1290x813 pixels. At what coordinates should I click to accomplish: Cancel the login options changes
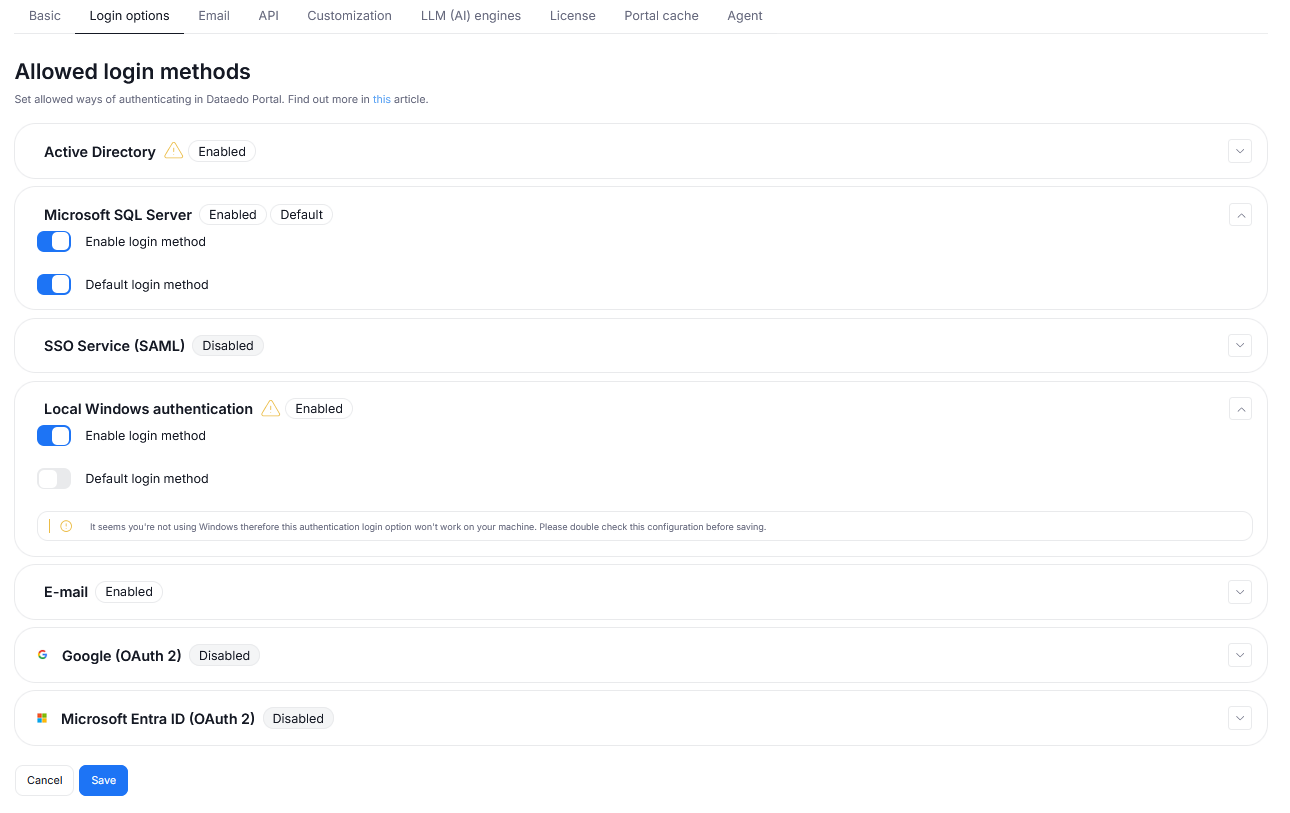pos(44,780)
